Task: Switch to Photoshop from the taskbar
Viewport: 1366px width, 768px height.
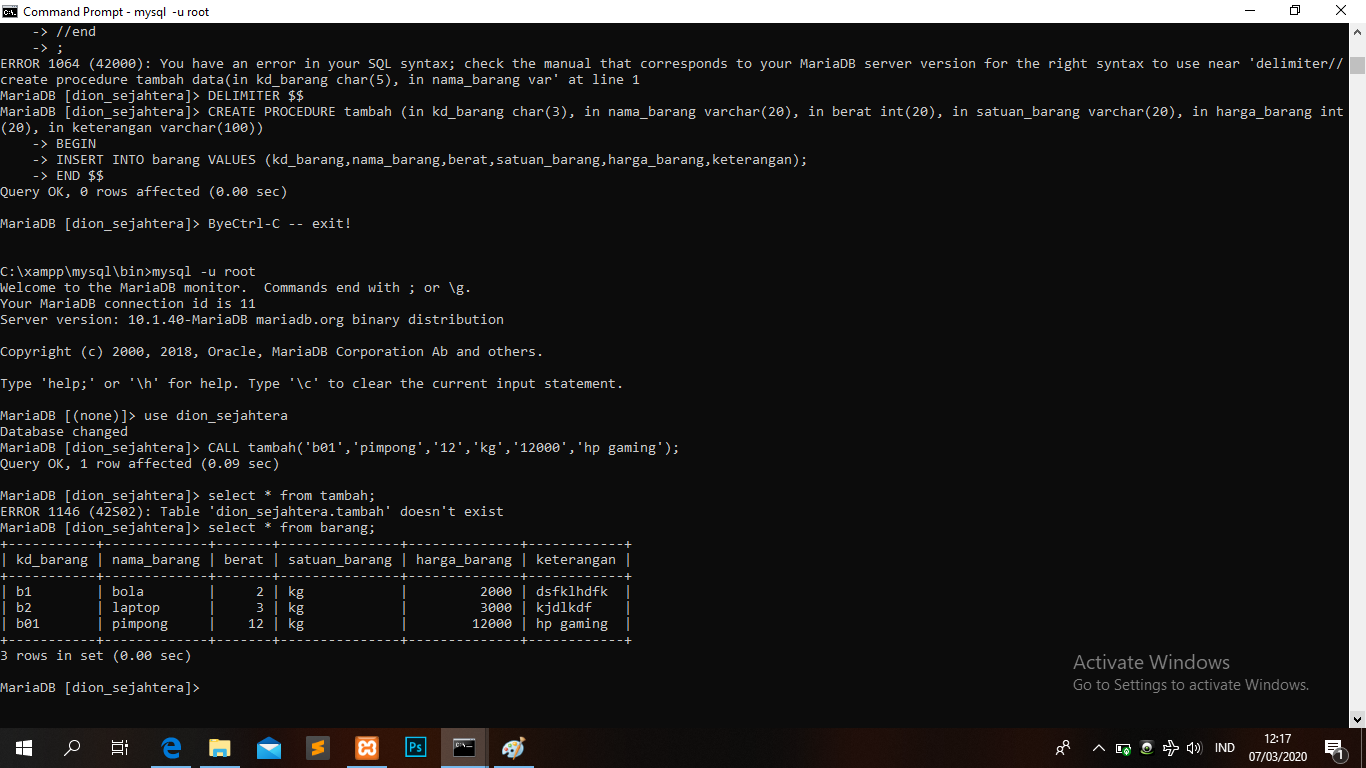Action: point(416,747)
